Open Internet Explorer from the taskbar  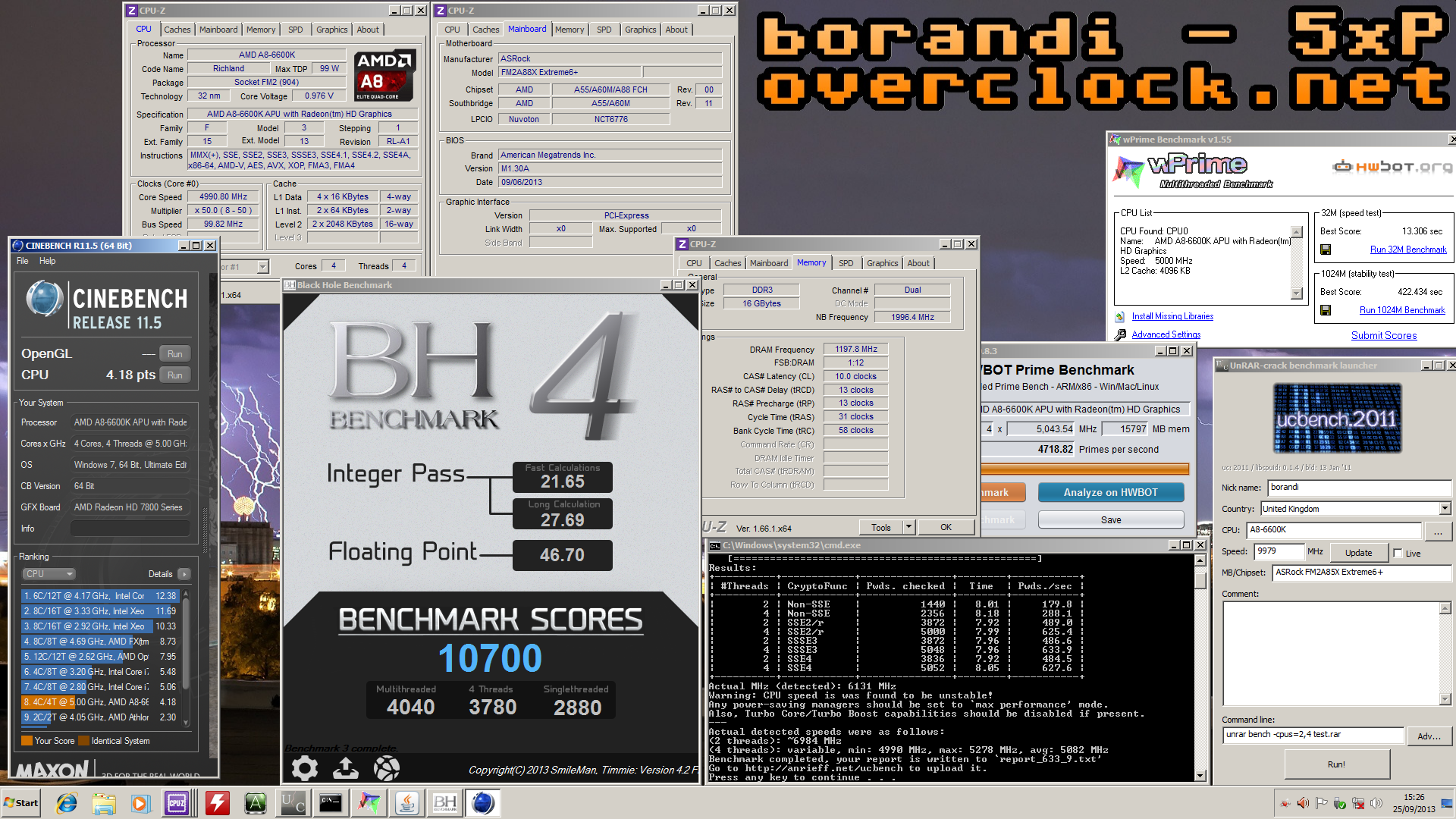point(67,803)
